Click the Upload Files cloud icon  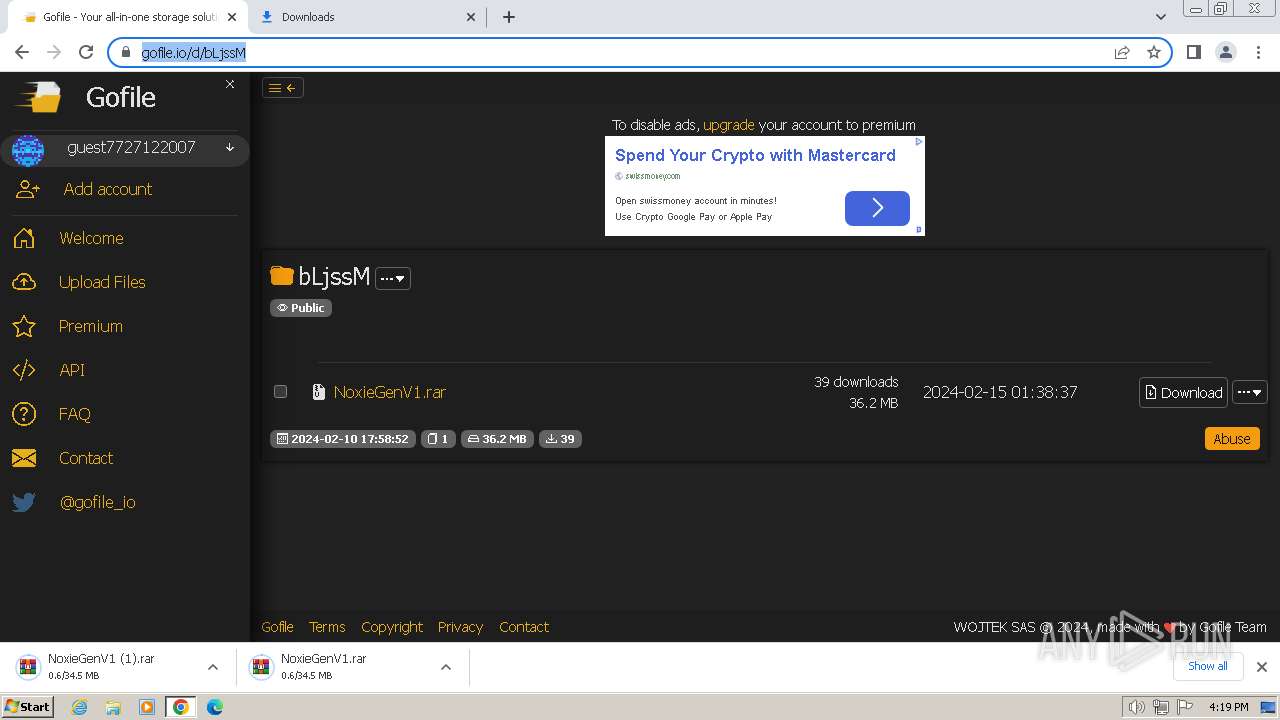(24, 282)
